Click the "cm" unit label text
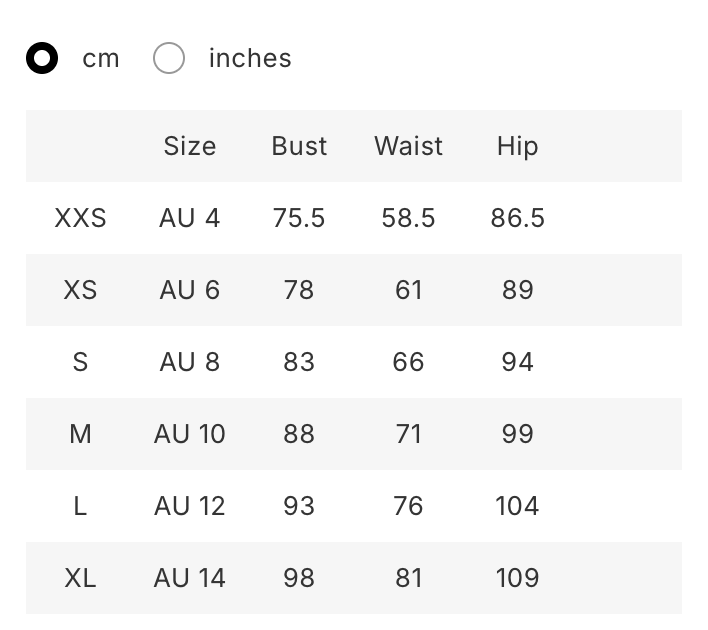Image resolution: width=708 pixels, height=630 pixels. (101, 59)
